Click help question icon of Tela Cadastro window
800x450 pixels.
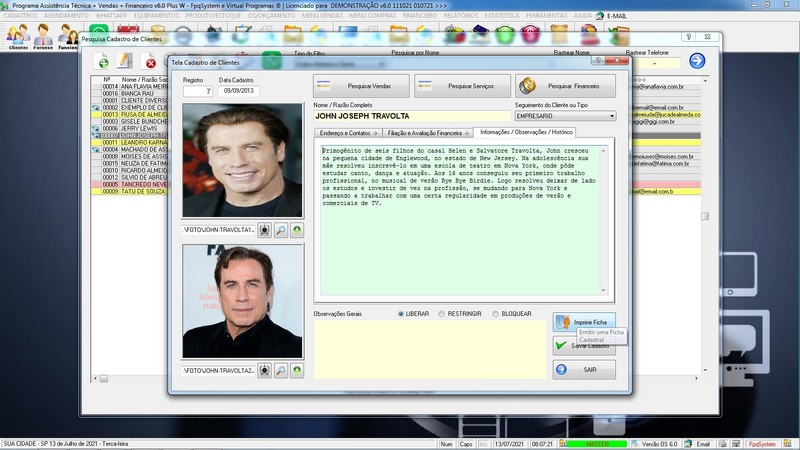599,60
